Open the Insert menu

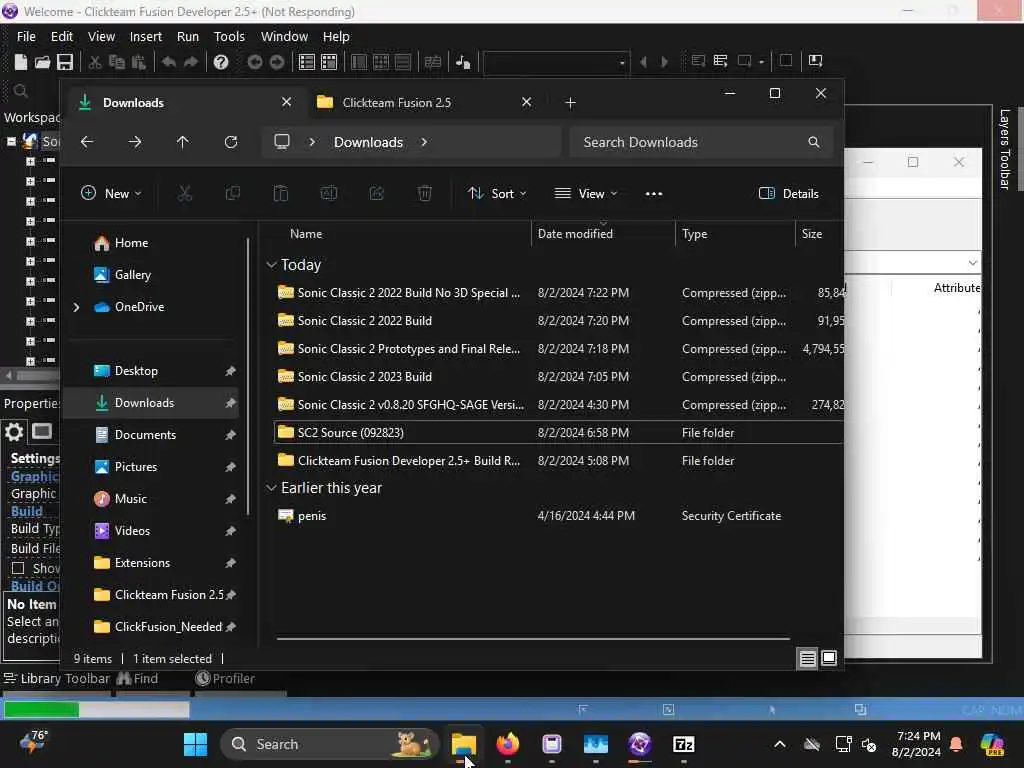146,37
